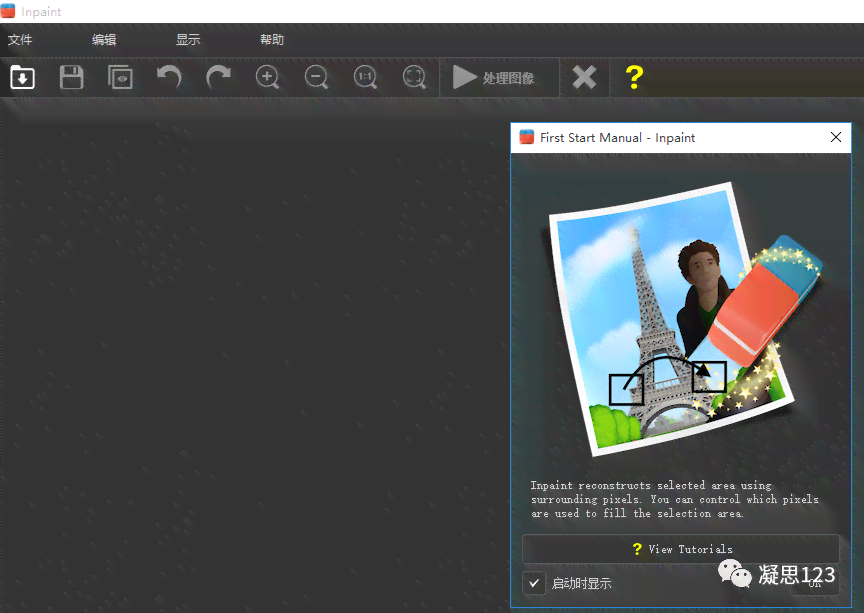Close the First Start Manual dialog
Viewport: 864px width, 613px height.
pyautogui.click(x=836, y=137)
